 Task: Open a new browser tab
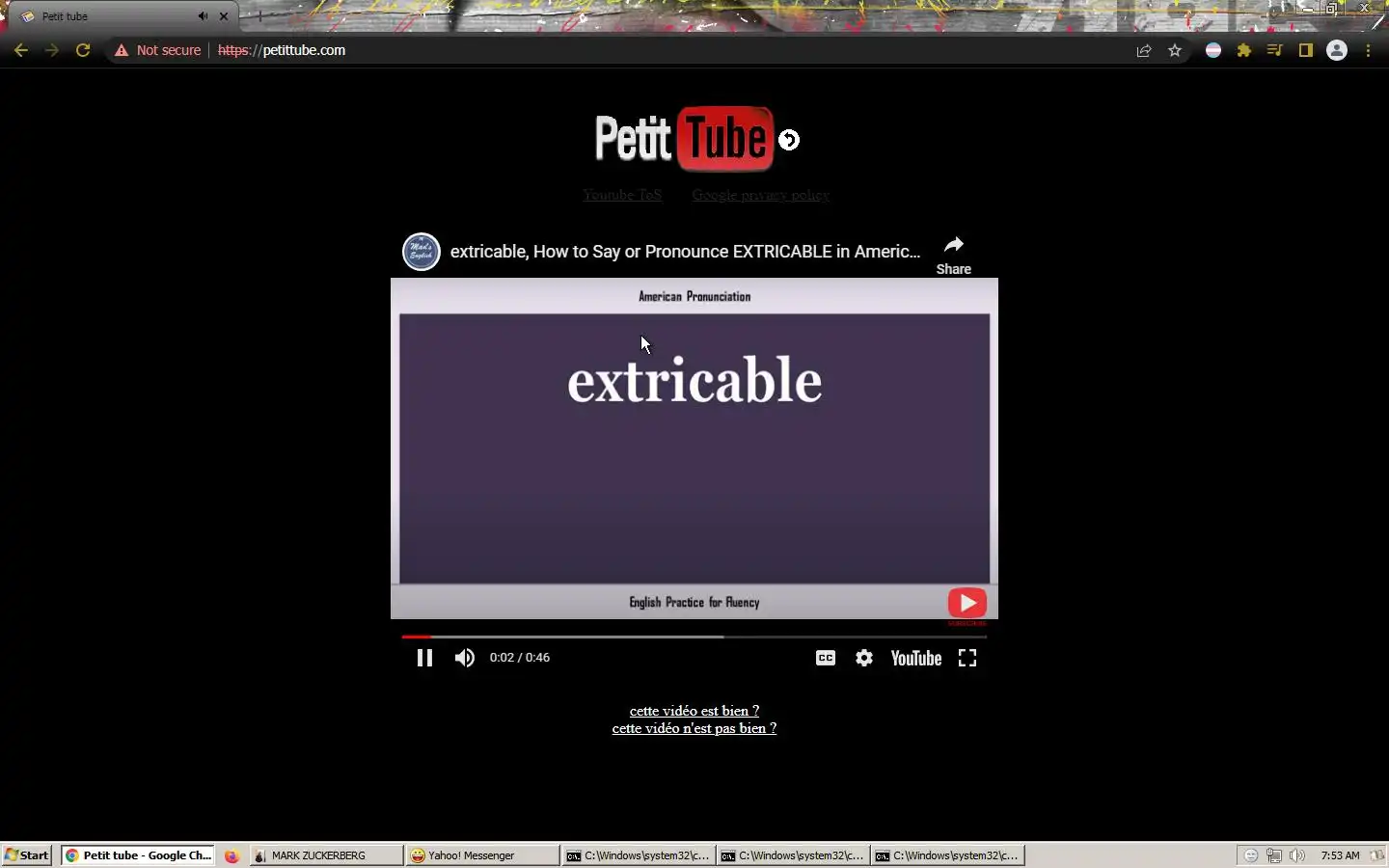coord(259,16)
